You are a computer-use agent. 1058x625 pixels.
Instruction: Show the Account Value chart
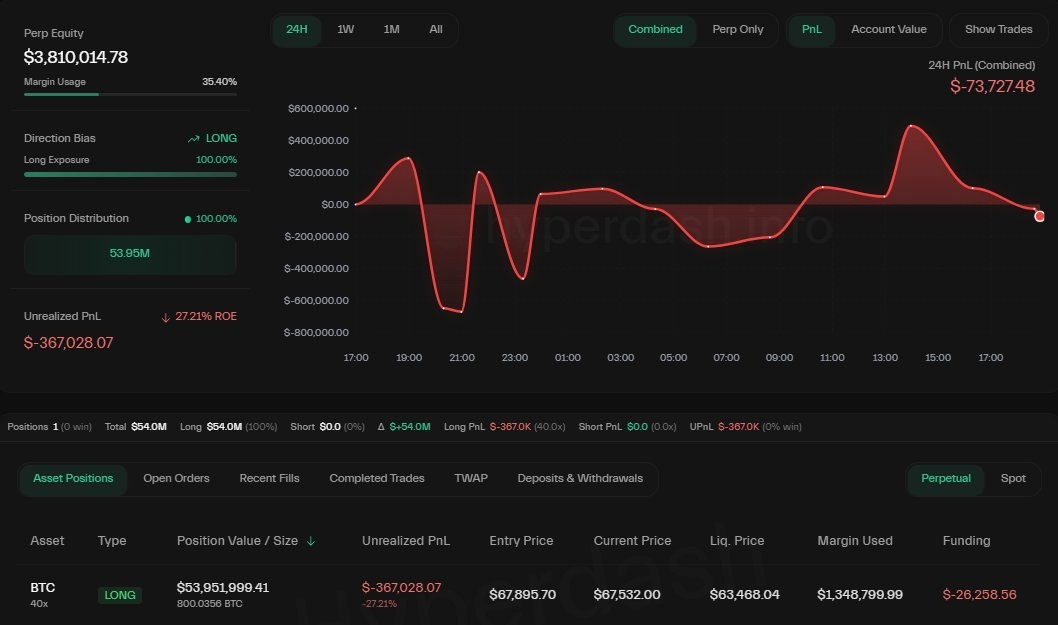tap(889, 30)
